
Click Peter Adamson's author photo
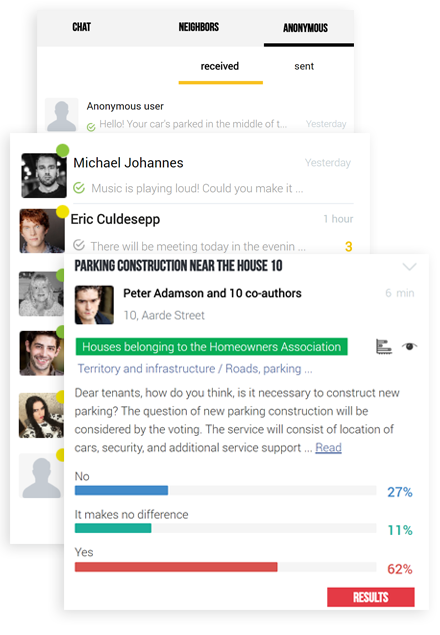(94, 305)
